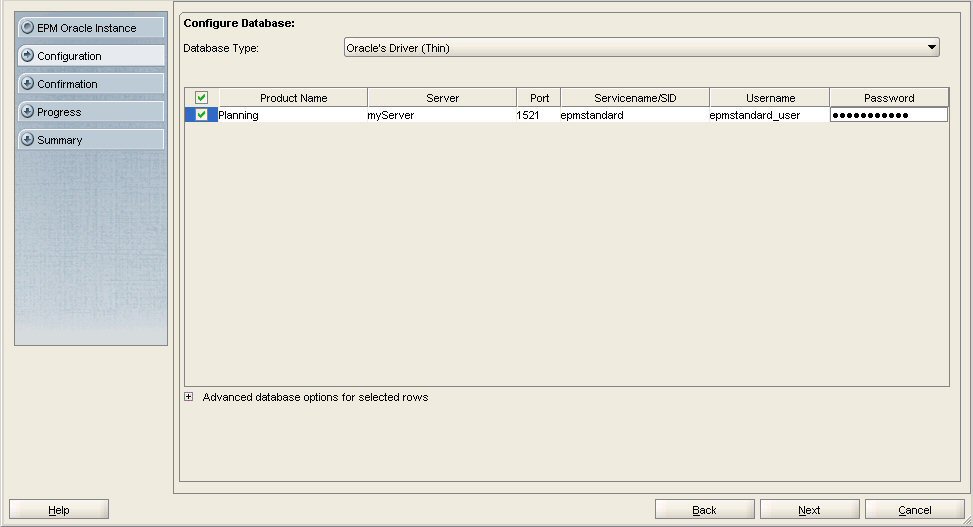Open the Database Type dropdown
The width and height of the screenshot is (973, 527).
642,47
